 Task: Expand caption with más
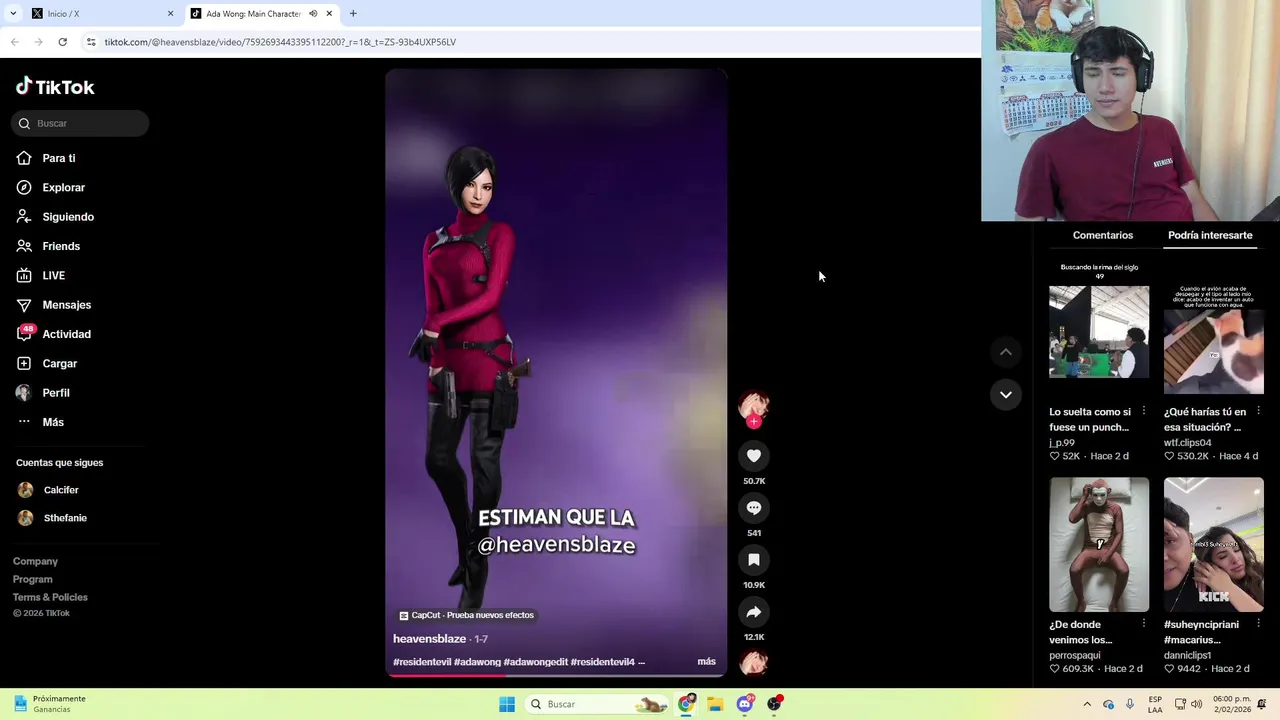[706, 662]
